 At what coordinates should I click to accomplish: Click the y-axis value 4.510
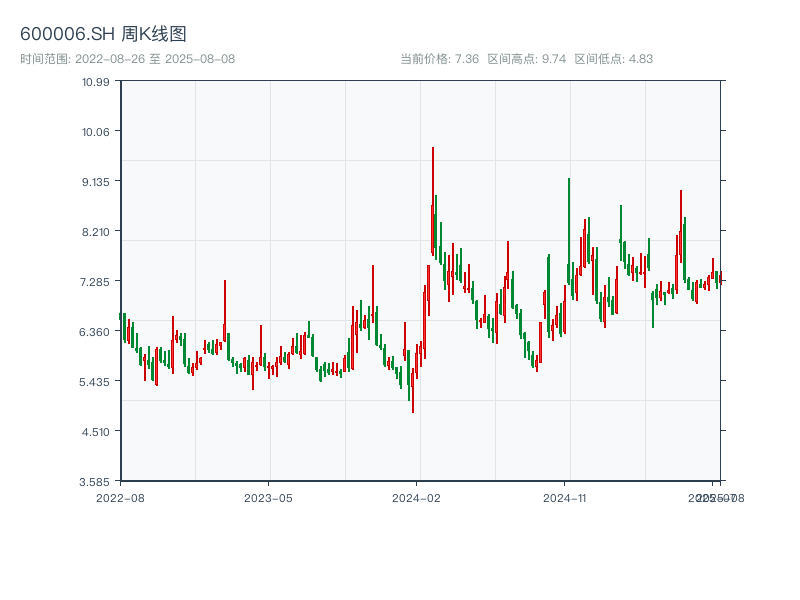[95, 432]
